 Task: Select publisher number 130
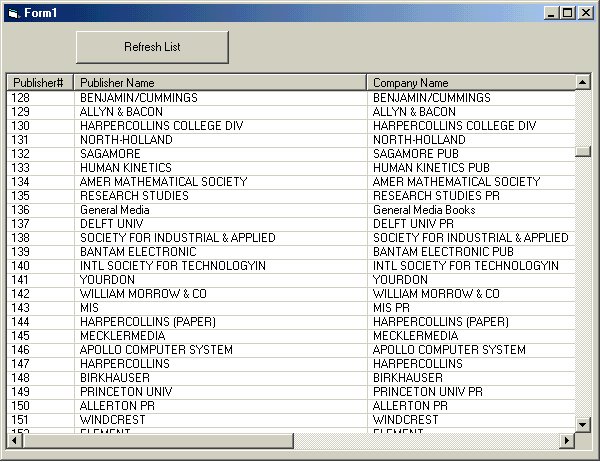pos(20,126)
